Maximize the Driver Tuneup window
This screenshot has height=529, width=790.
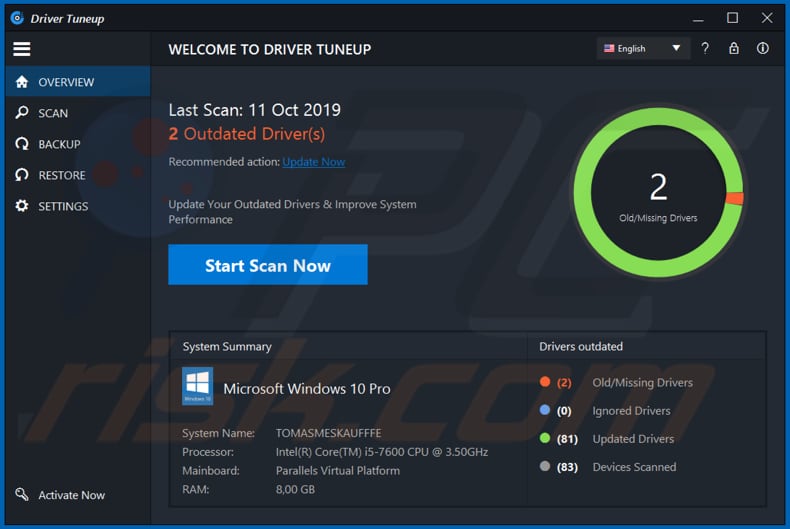coord(732,18)
